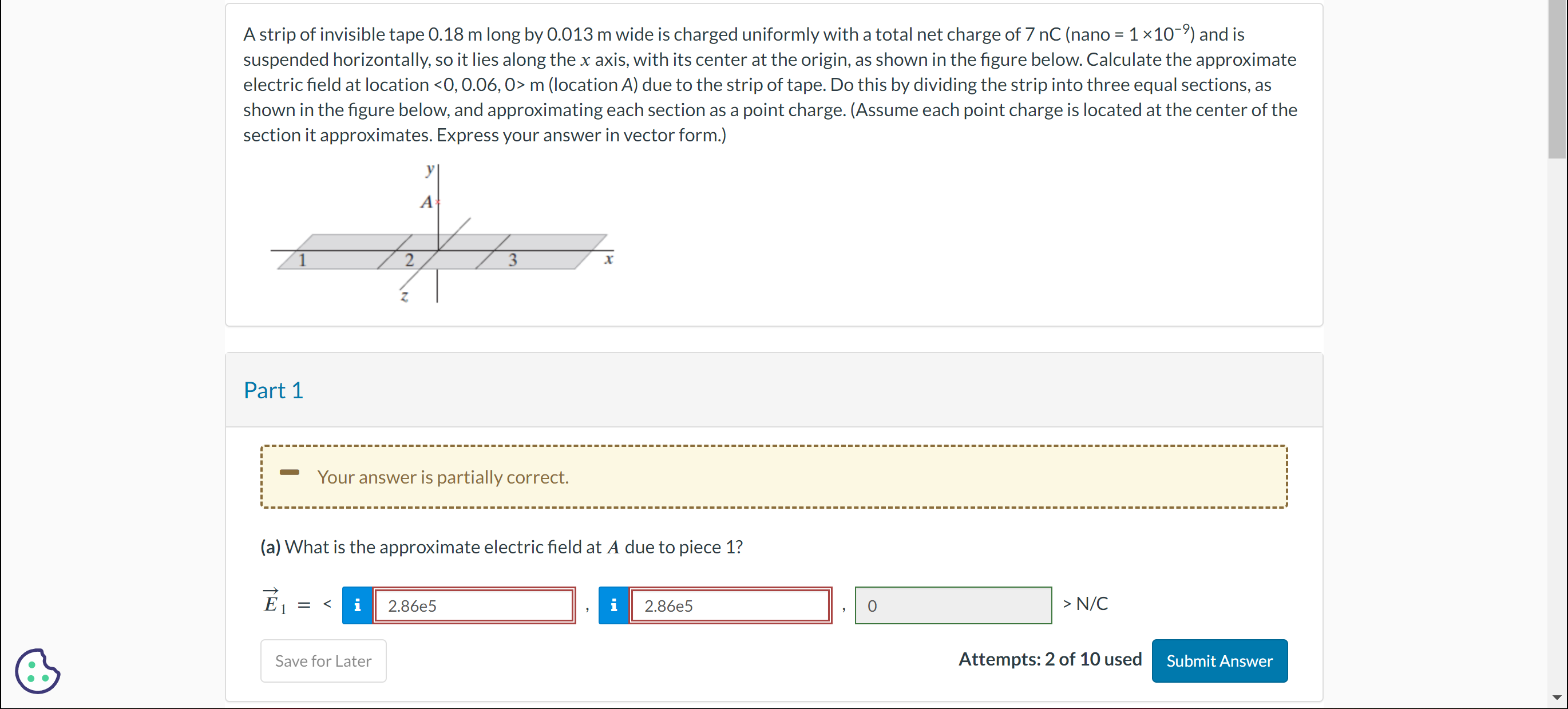
Task: Open the cookie preferences widget
Action: tap(37, 671)
